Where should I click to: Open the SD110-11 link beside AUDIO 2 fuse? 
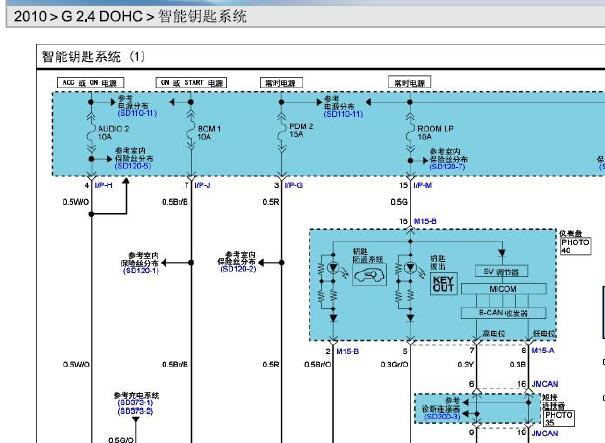[137, 113]
